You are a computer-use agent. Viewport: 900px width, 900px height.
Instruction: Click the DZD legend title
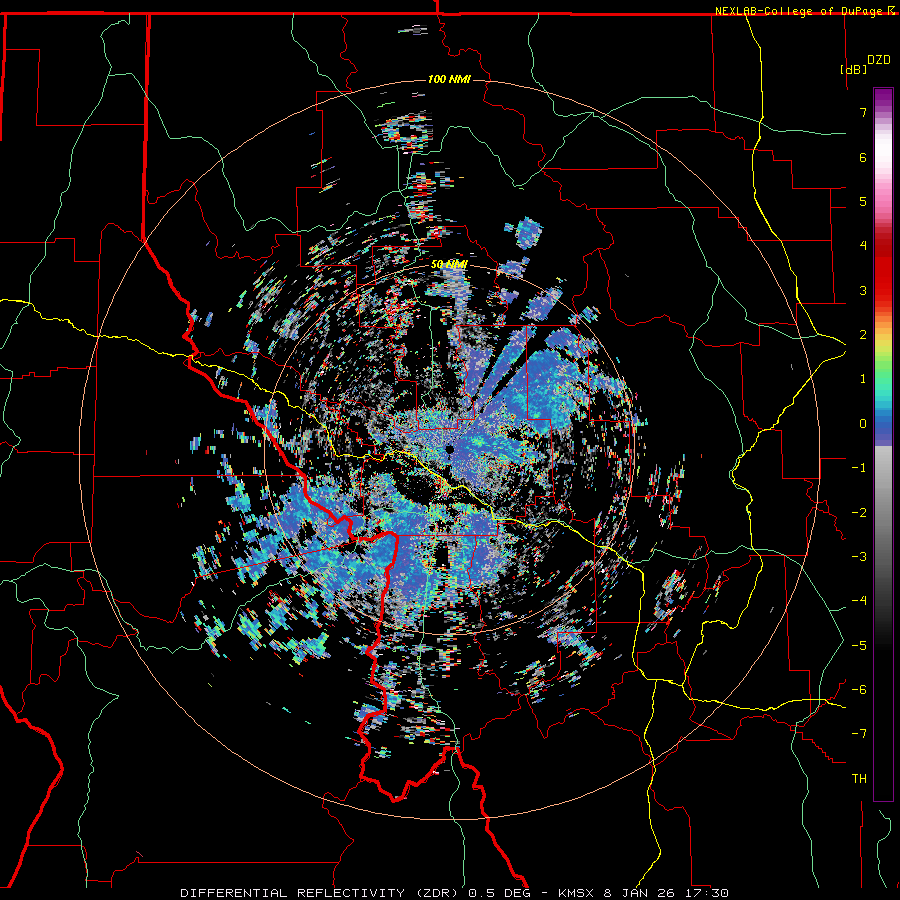879,60
